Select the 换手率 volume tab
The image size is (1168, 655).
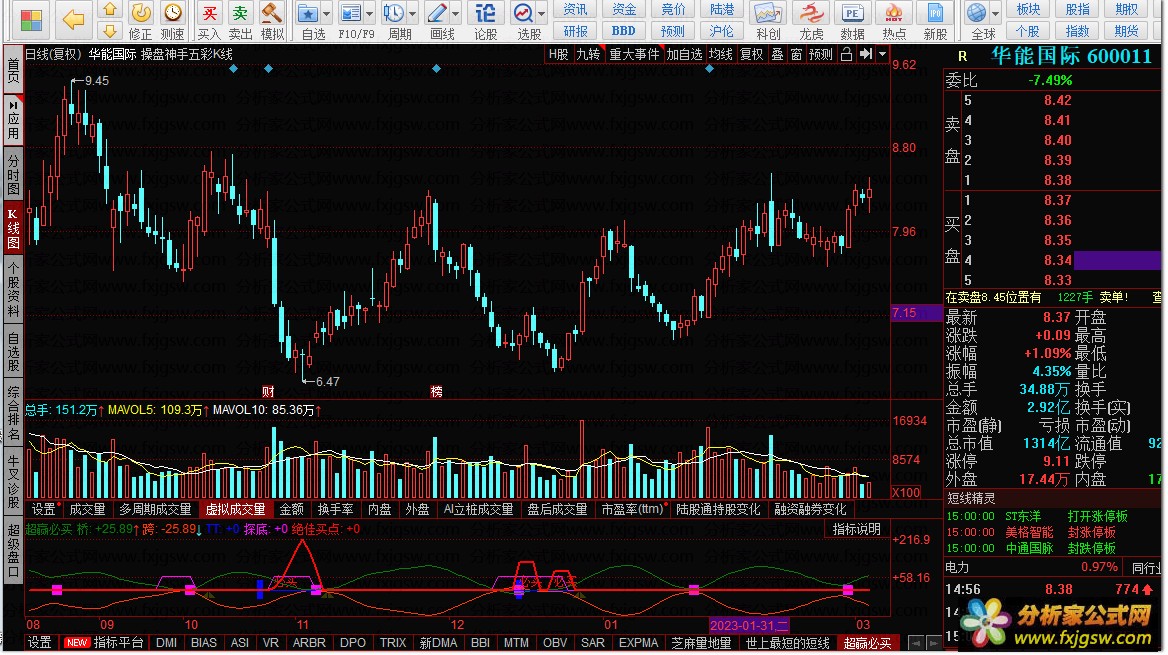point(335,510)
